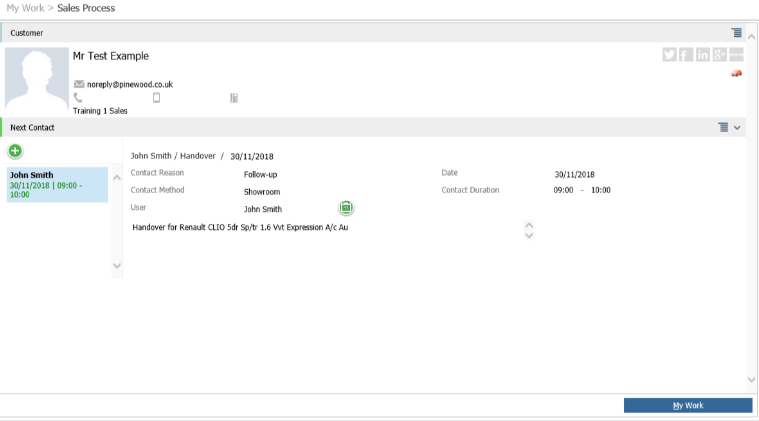Click the red car vehicle icon
The image size is (759, 421).
(736, 74)
